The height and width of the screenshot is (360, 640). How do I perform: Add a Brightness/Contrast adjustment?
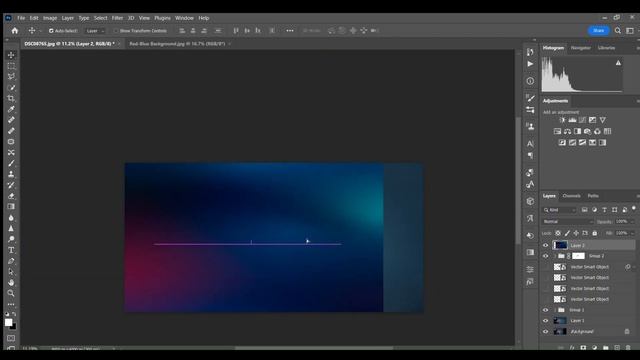pos(562,120)
